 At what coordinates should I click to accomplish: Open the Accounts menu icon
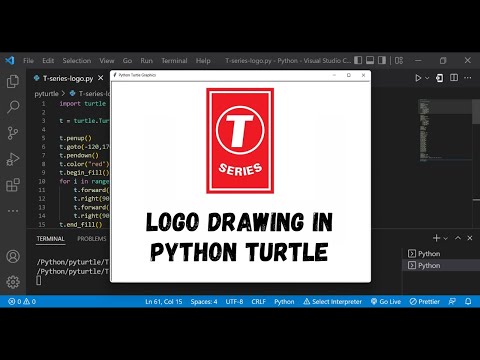click(x=13, y=256)
